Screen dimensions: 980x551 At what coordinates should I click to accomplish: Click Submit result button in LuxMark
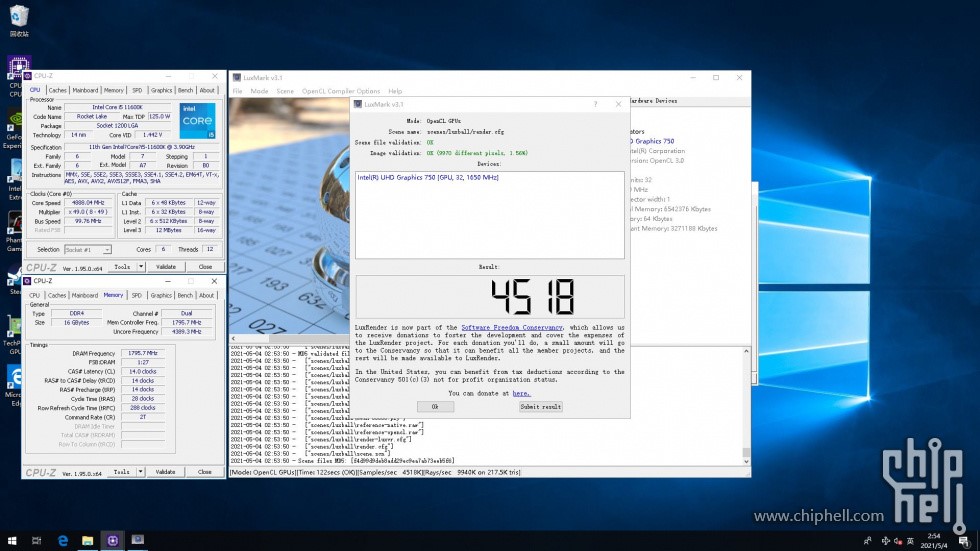tap(541, 407)
